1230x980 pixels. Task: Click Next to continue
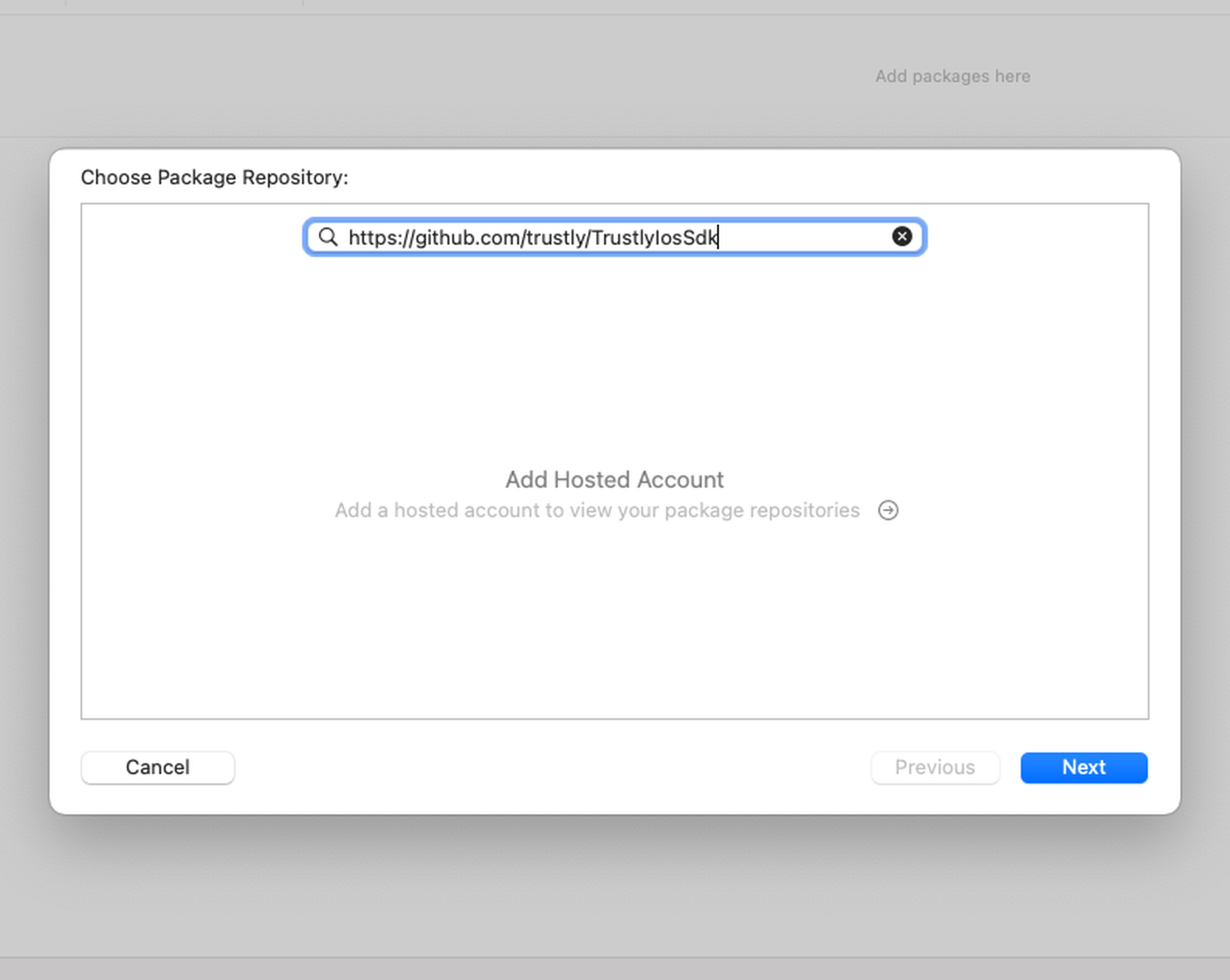coord(1083,767)
